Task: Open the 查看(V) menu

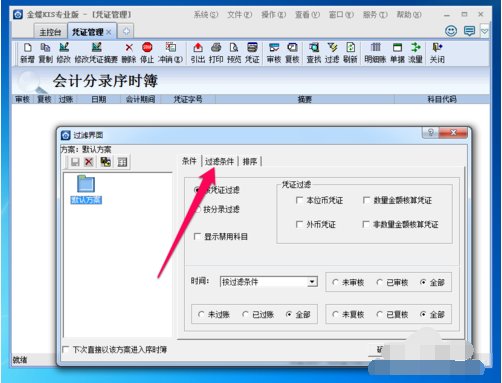Action: pos(307,15)
